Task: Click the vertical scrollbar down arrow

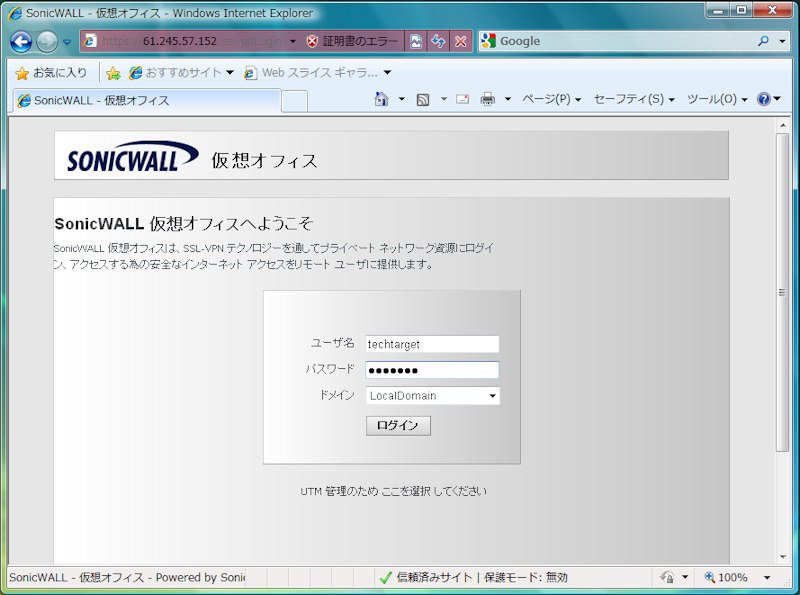Action: 783,557
